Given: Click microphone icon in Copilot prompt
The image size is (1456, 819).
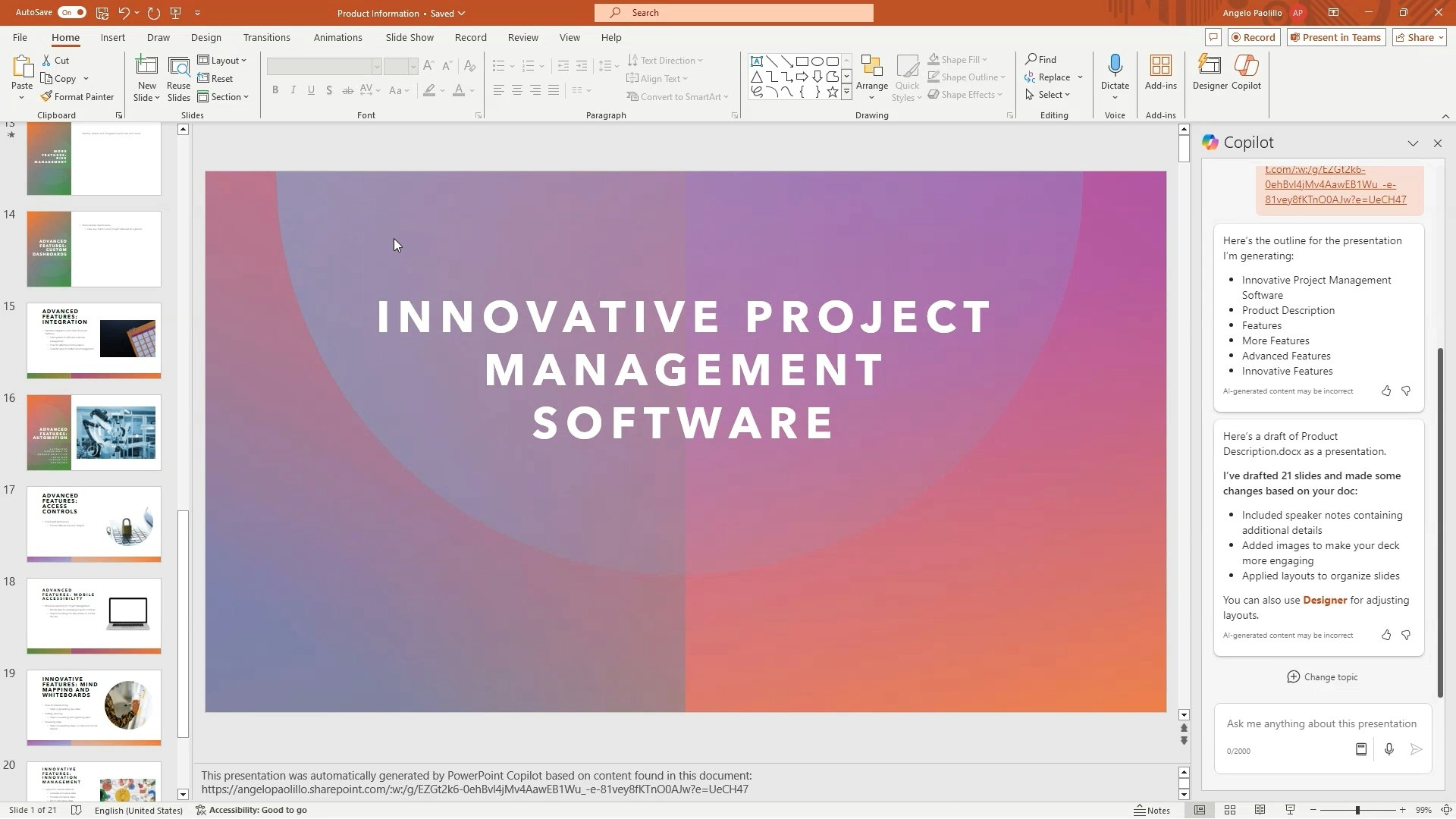Looking at the screenshot, I should [1389, 750].
